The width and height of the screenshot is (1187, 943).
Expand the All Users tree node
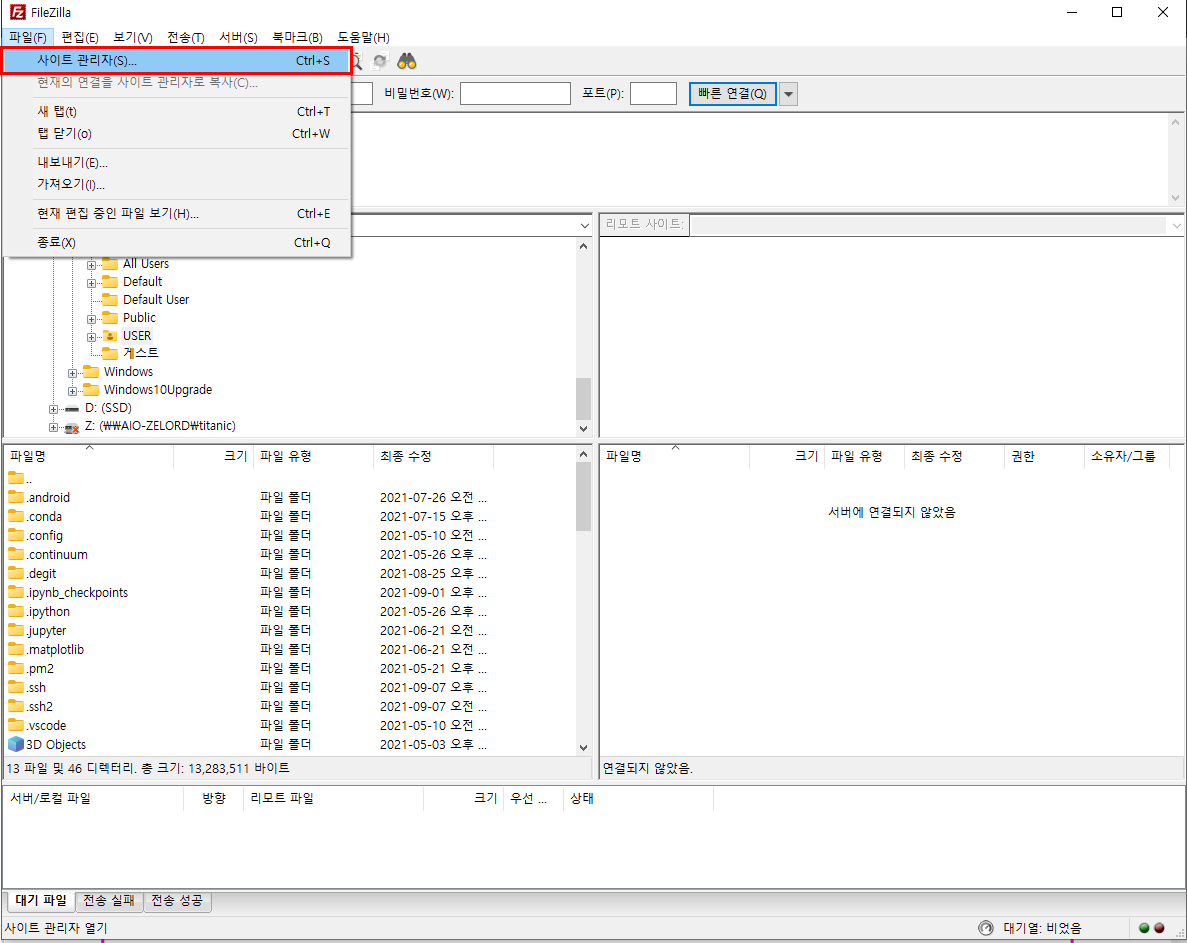[92, 265]
